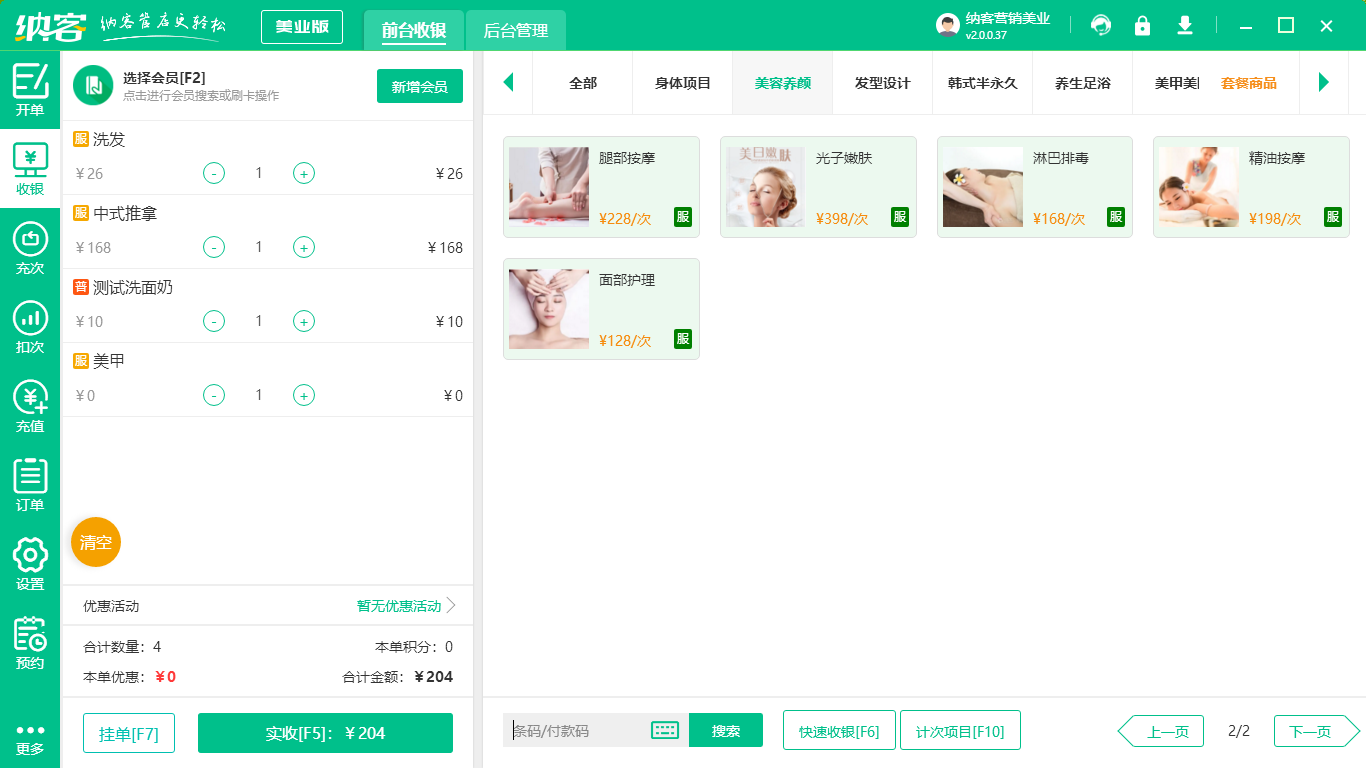The height and width of the screenshot is (768, 1366).
Task: Click the lock screen icon in the titlebar
Action: (x=1142, y=25)
